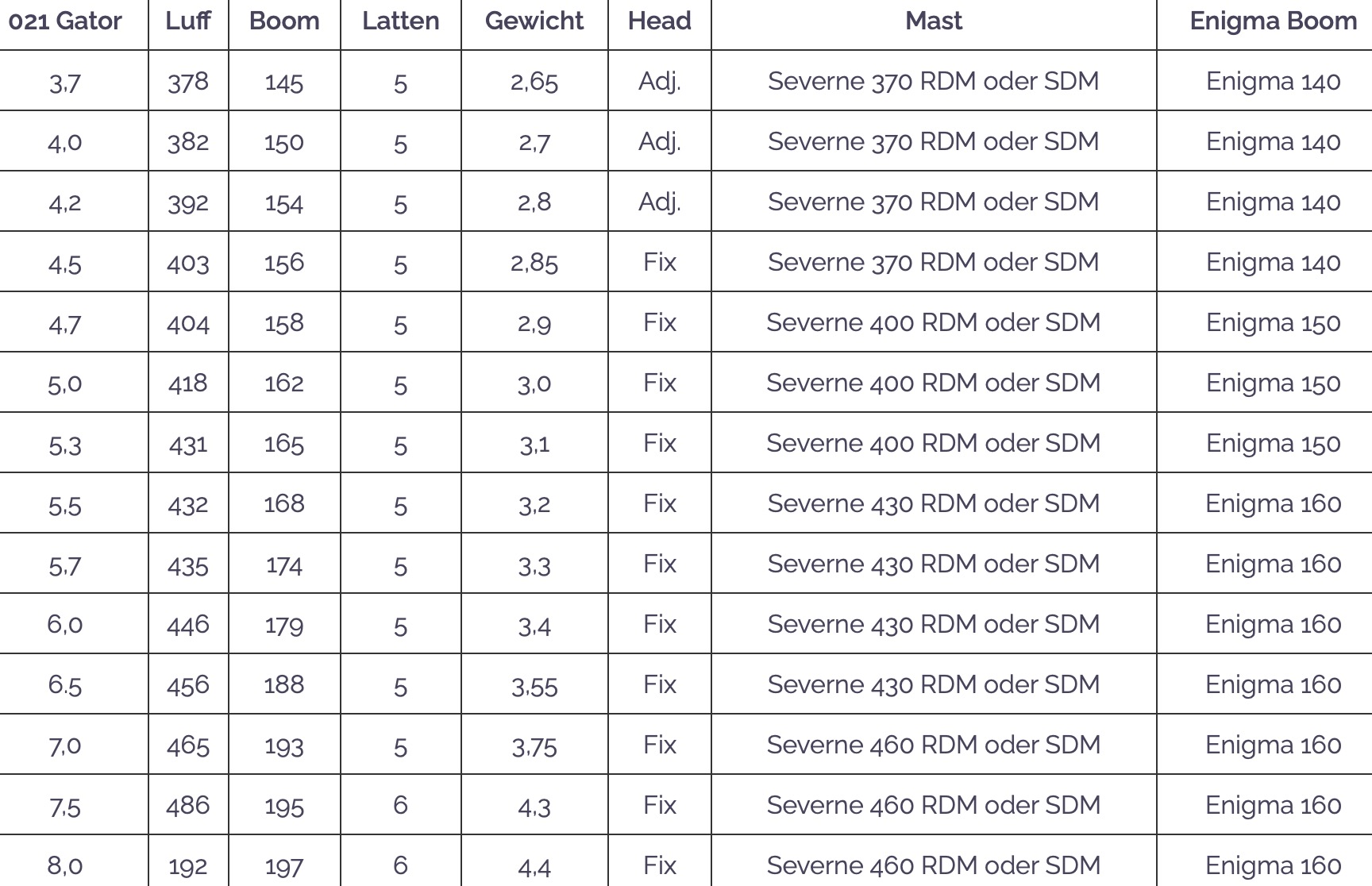Click the Head cell in the 4,0 row

(x=659, y=141)
